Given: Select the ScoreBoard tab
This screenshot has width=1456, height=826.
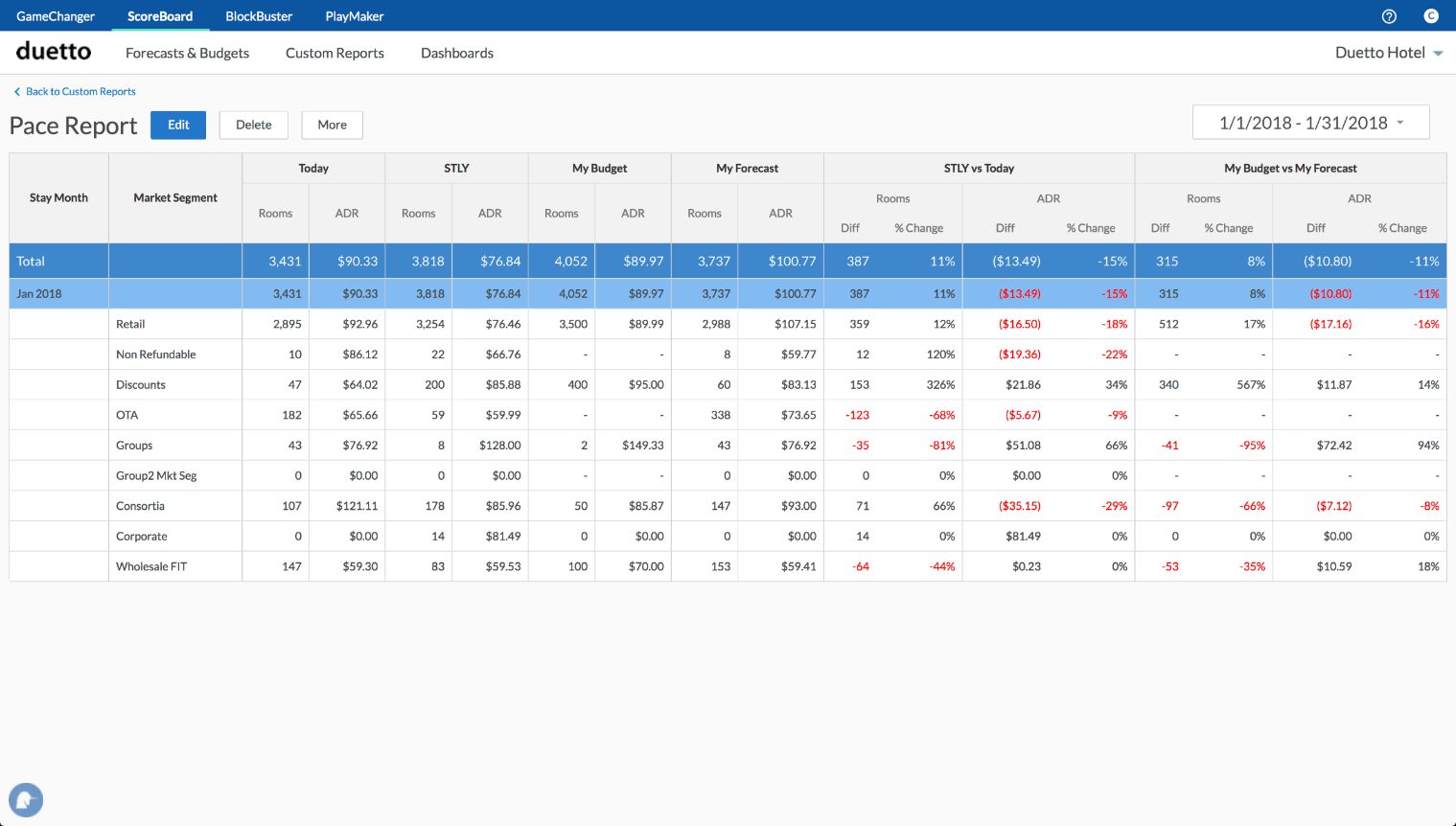Looking at the screenshot, I should click(x=160, y=16).
